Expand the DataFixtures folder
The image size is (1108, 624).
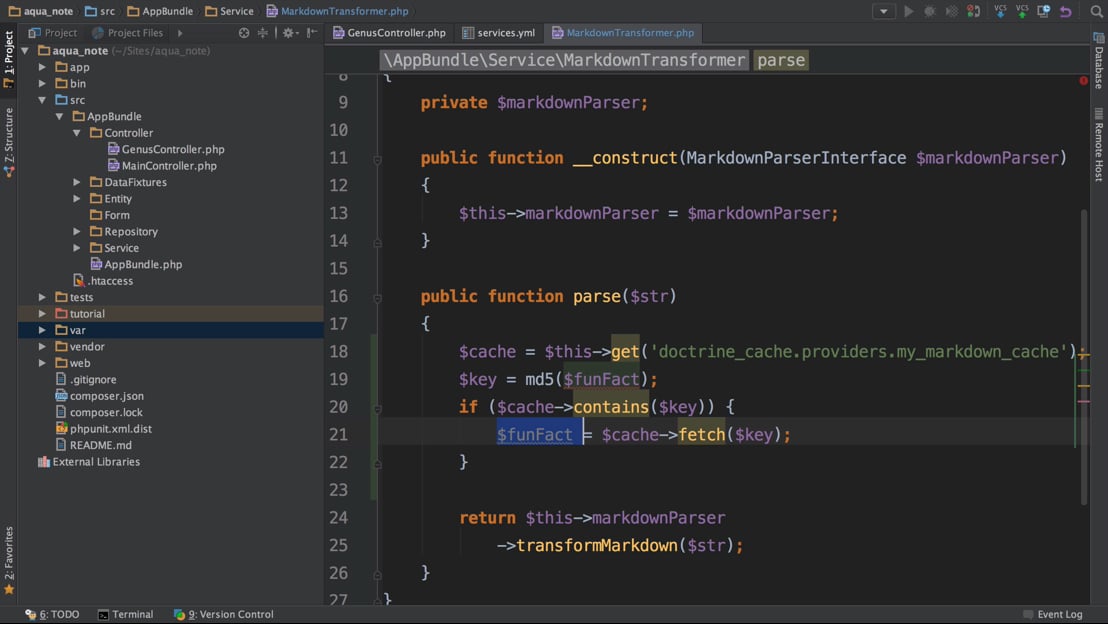pos(77,182)
